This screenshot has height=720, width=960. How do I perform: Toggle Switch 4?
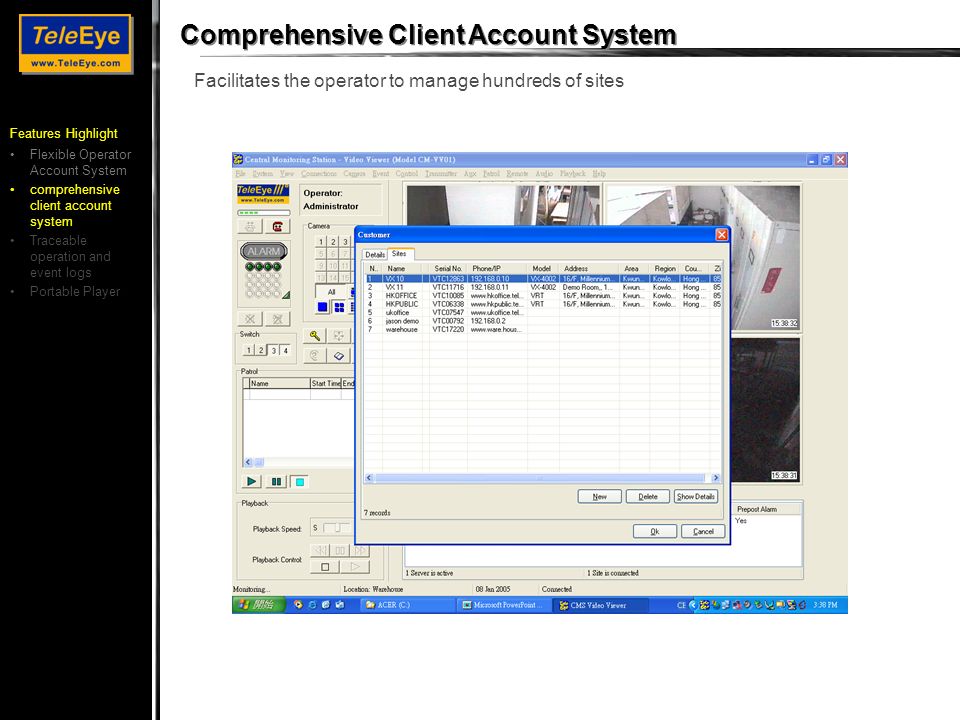point(285,350)
